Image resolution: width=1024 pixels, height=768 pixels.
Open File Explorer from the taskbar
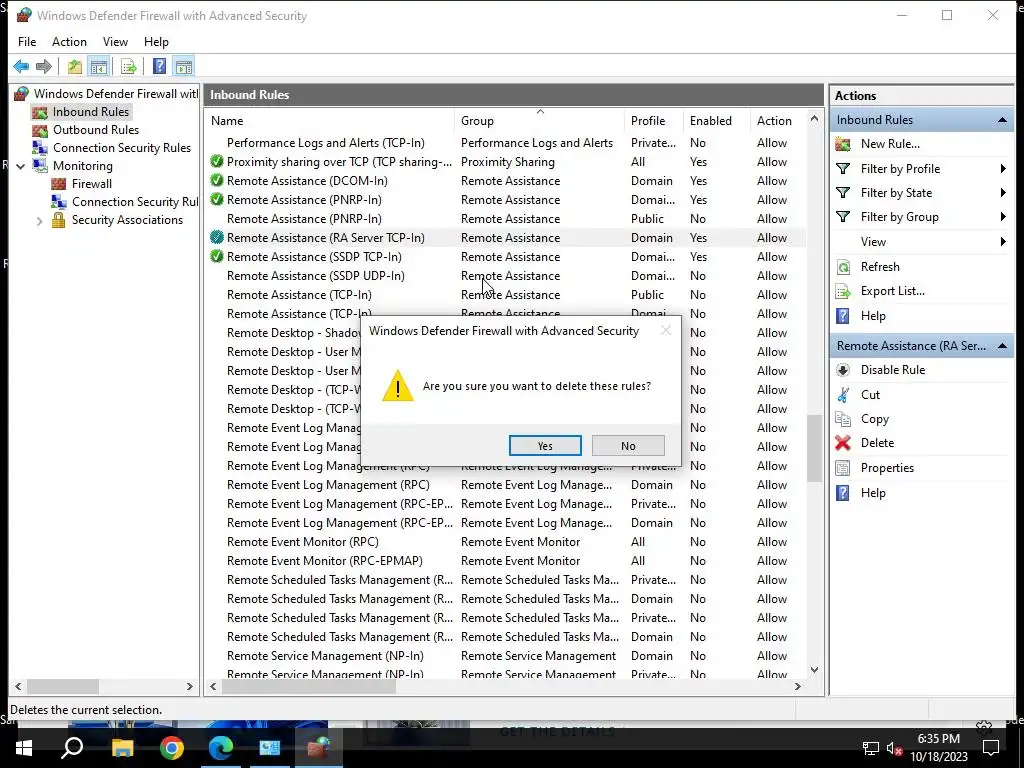tap(122, 748)
